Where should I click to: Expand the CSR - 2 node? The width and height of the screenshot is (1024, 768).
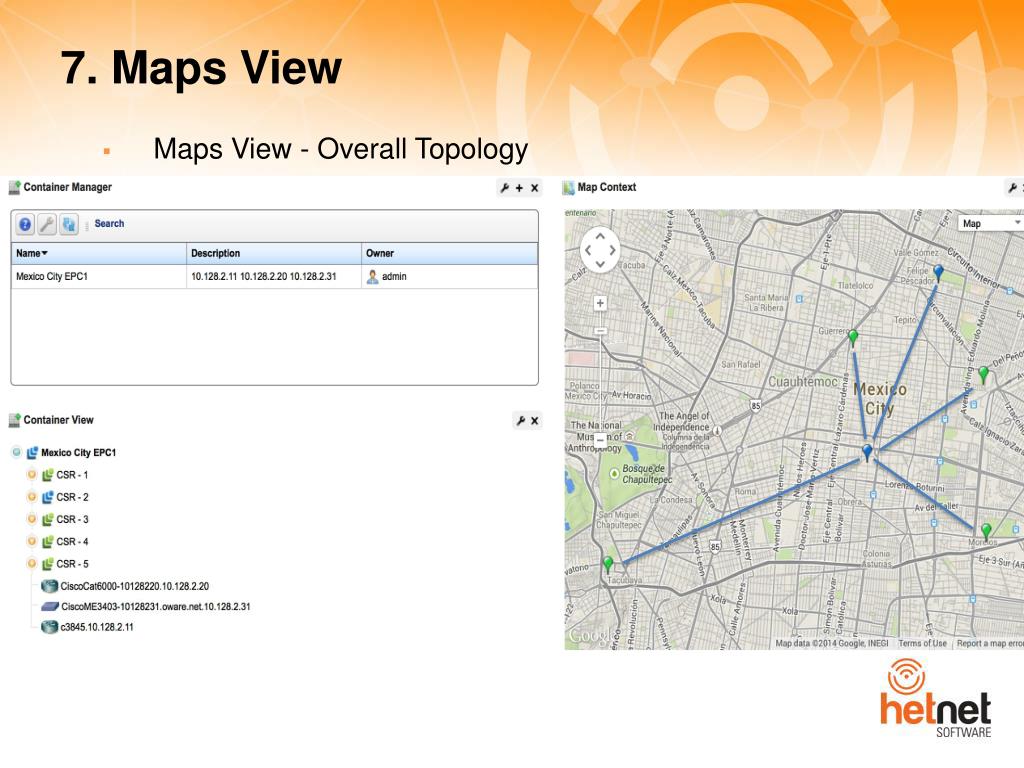pos(31,497)
